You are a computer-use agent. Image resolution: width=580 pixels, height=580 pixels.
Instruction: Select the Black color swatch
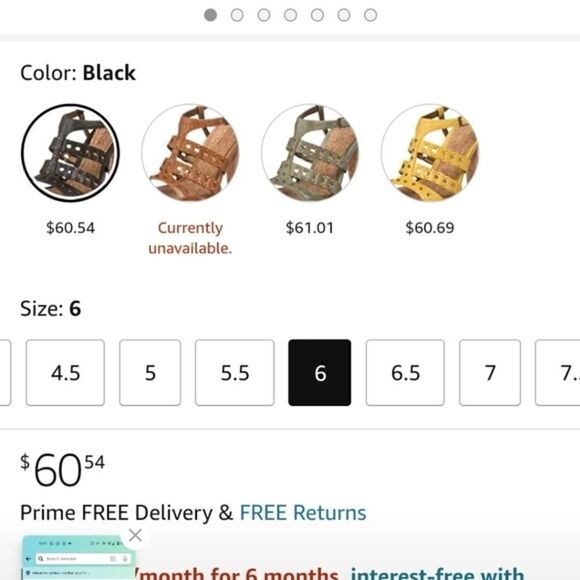pyautogui.click(x=70, y=153)
